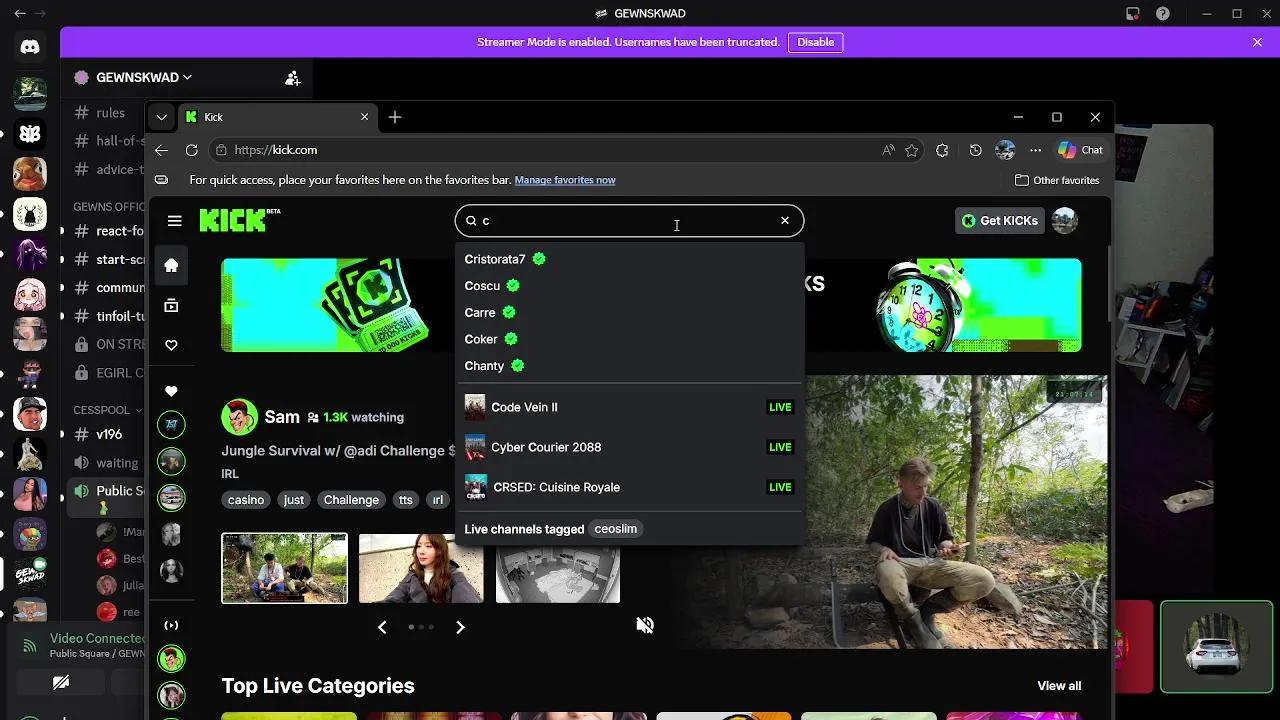Click the Challenge tag
This screenshot has height=720, width=1280.
pos(351,500)
